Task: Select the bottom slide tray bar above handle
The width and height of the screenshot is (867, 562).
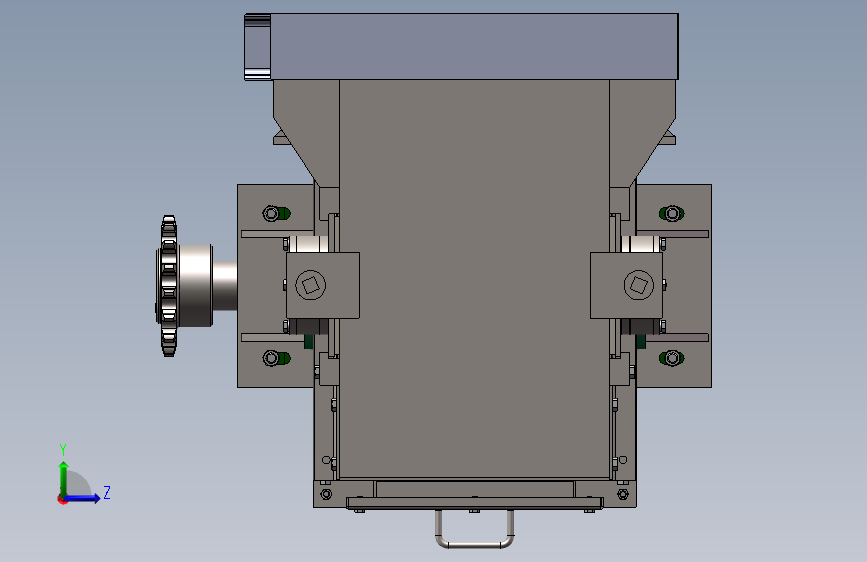Action: click(474, 503)
